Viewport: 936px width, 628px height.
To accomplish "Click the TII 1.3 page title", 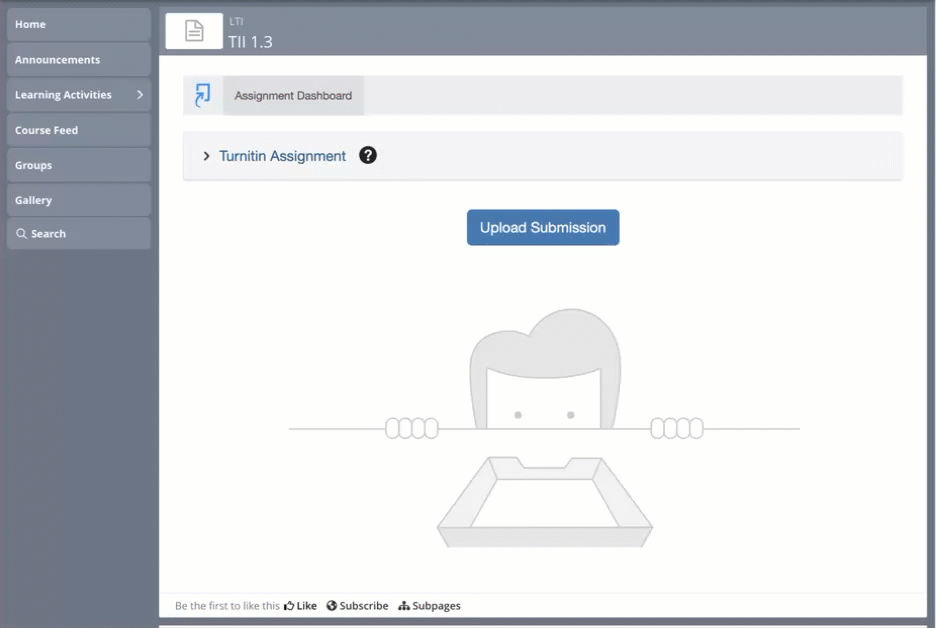I will (250, 42).
